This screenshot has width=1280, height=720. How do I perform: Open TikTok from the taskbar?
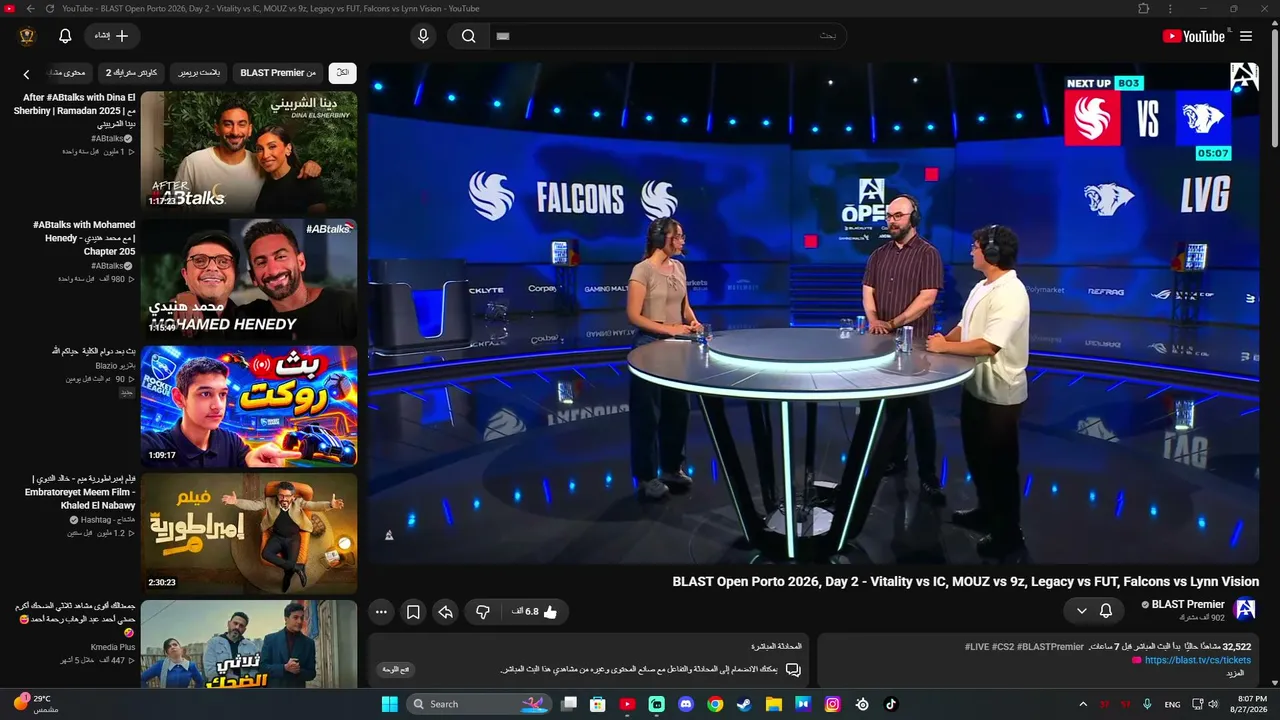[891, 704]
